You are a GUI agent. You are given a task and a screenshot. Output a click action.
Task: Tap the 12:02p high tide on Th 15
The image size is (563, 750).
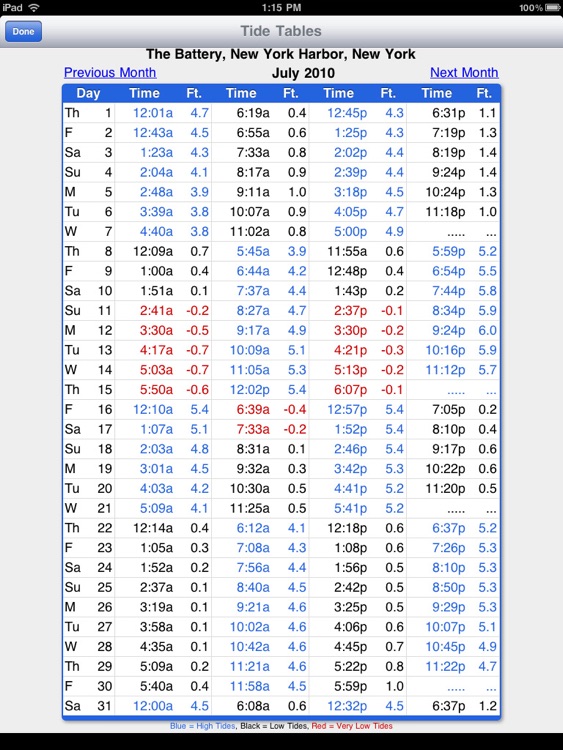tap(249, 390)
